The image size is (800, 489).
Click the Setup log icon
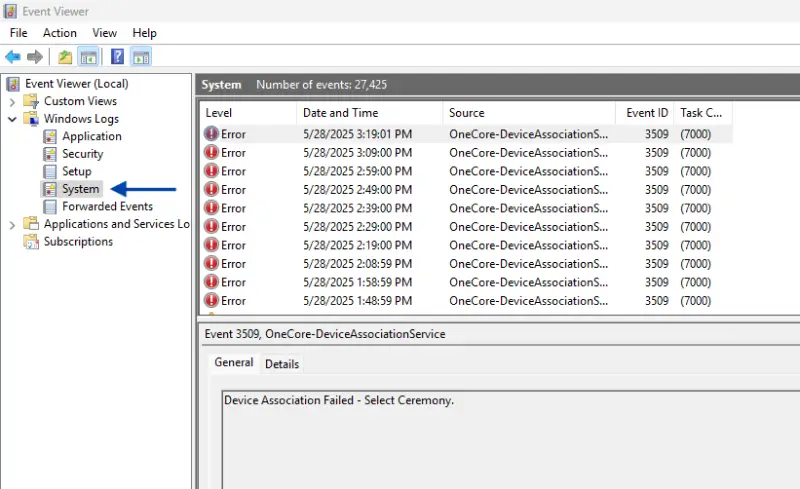pos(49,171)
